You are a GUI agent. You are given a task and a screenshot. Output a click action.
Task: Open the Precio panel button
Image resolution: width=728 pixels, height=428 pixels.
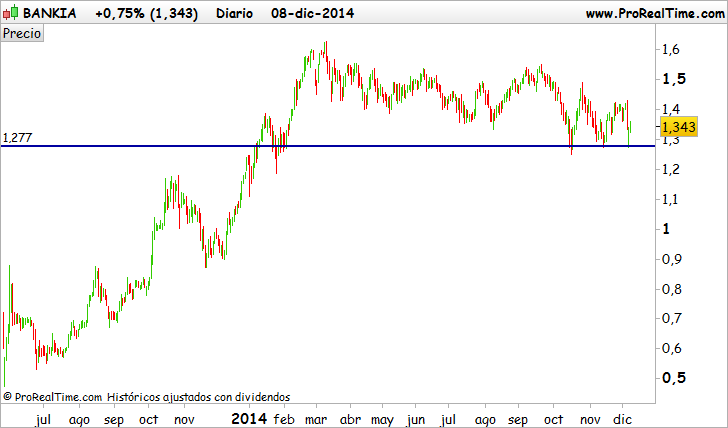click(22, 33)
